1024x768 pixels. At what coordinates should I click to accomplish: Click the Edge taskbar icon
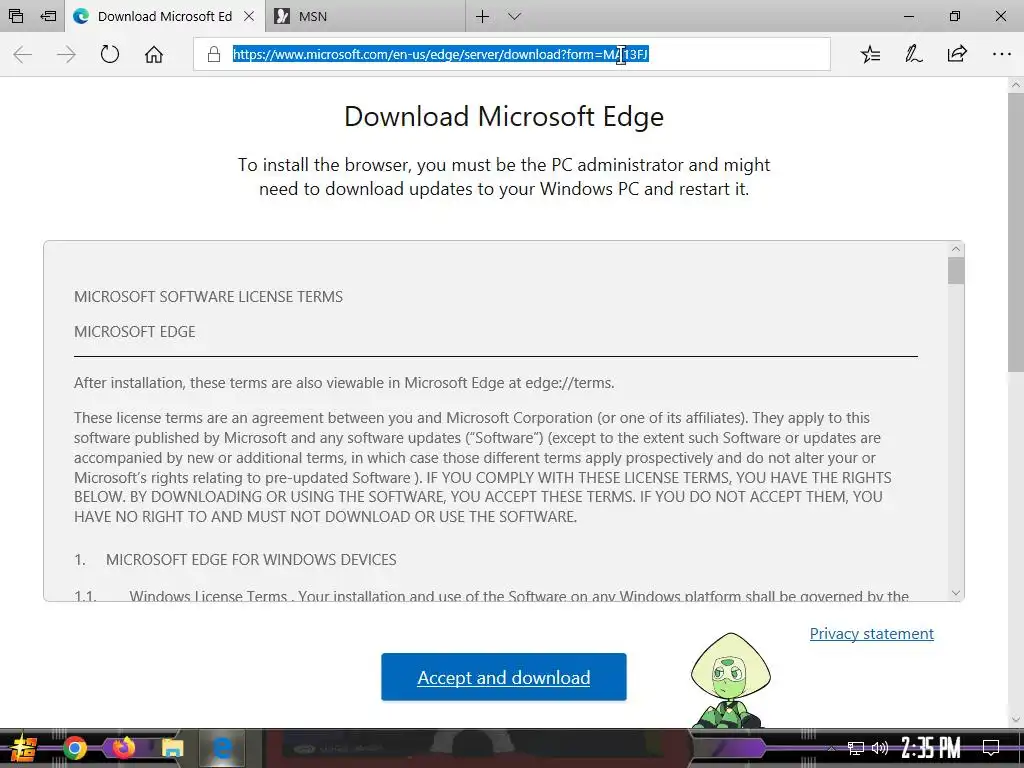(222, 748)
